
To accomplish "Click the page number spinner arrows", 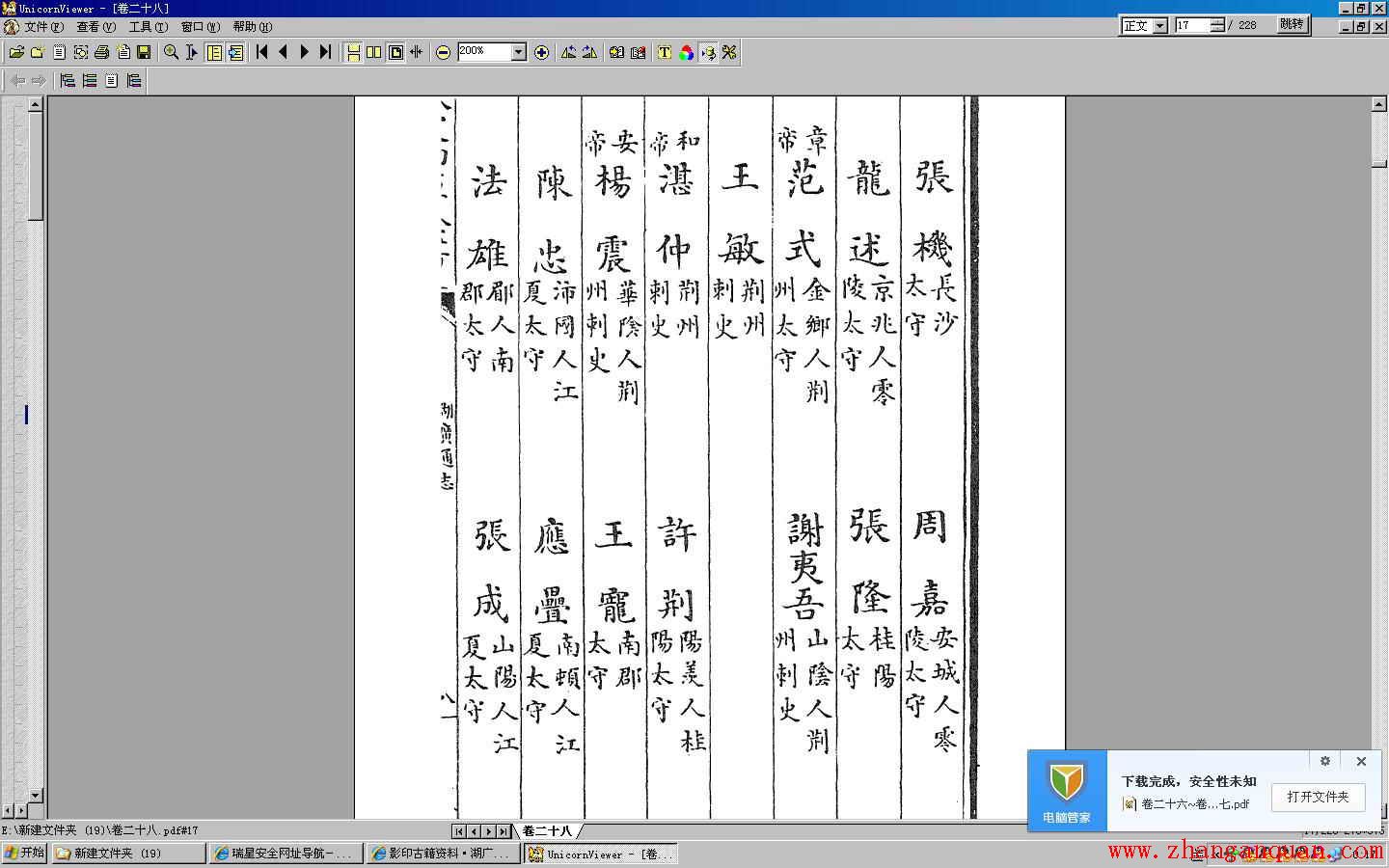I will [1218, 25].
